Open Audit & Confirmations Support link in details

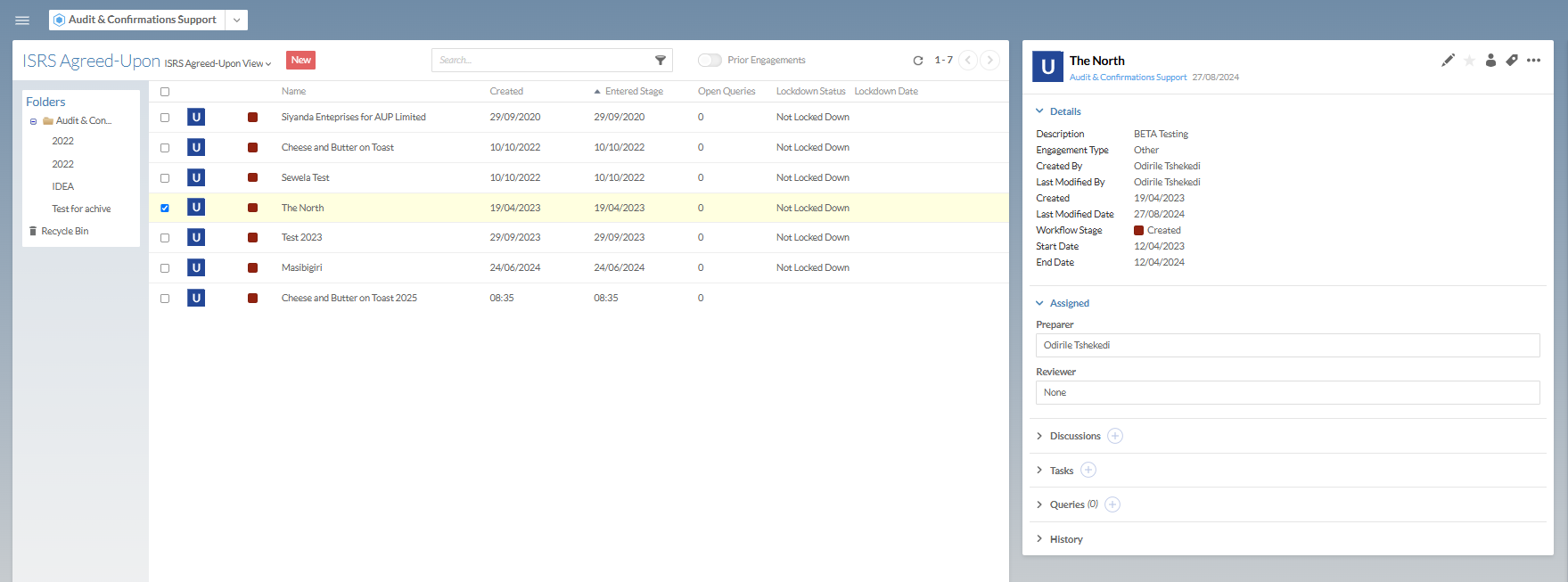click(1128, 78)
